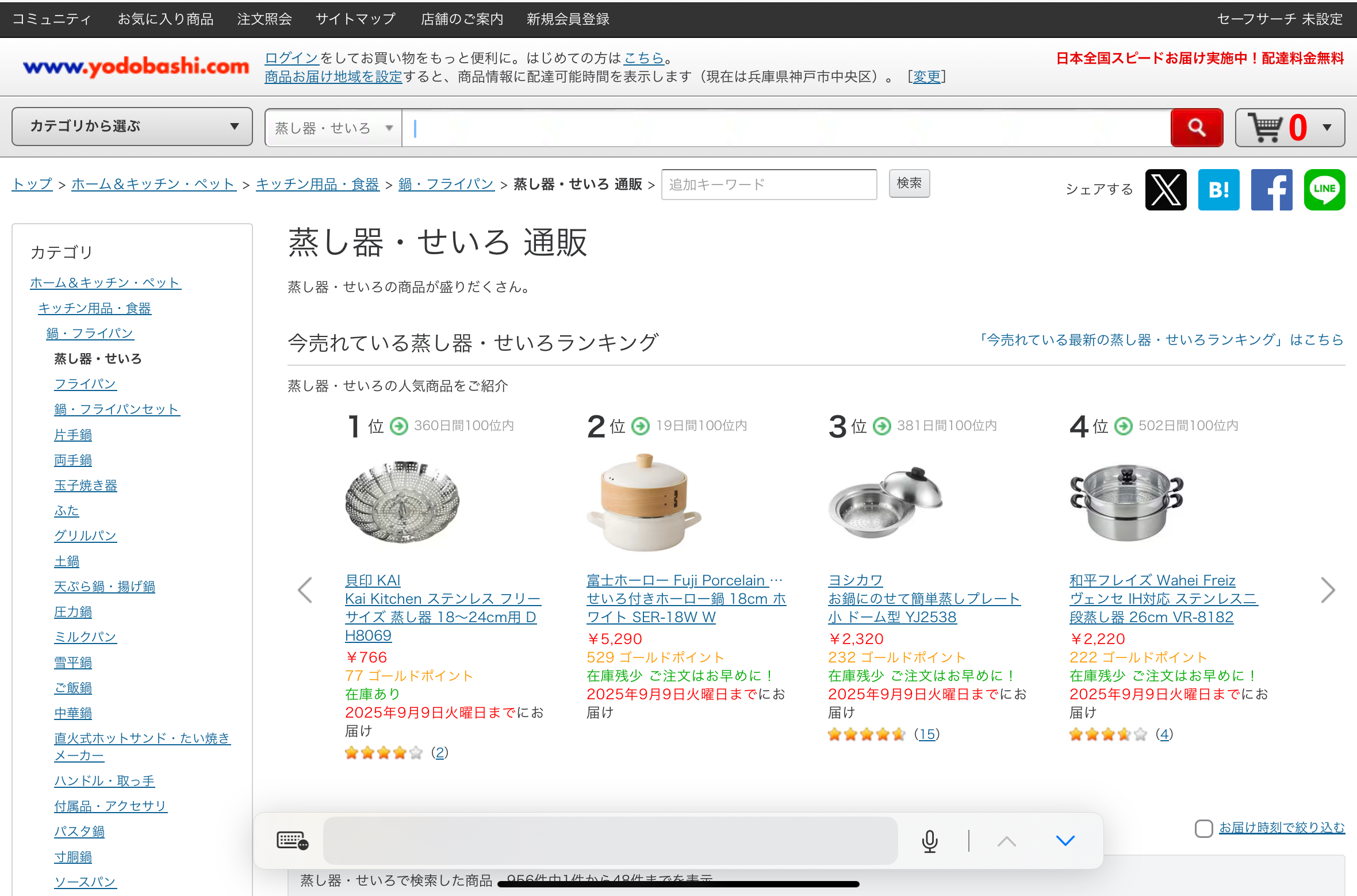The image size is (1357, 896).
Task: Click the ログイン link
Action: pyautogui.click(x=292, y=58)
